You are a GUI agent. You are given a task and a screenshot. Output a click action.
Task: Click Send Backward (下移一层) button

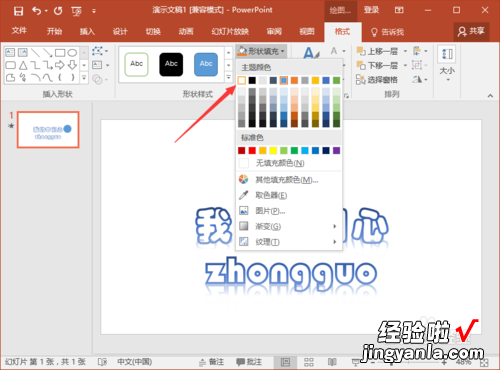point(378,65)
